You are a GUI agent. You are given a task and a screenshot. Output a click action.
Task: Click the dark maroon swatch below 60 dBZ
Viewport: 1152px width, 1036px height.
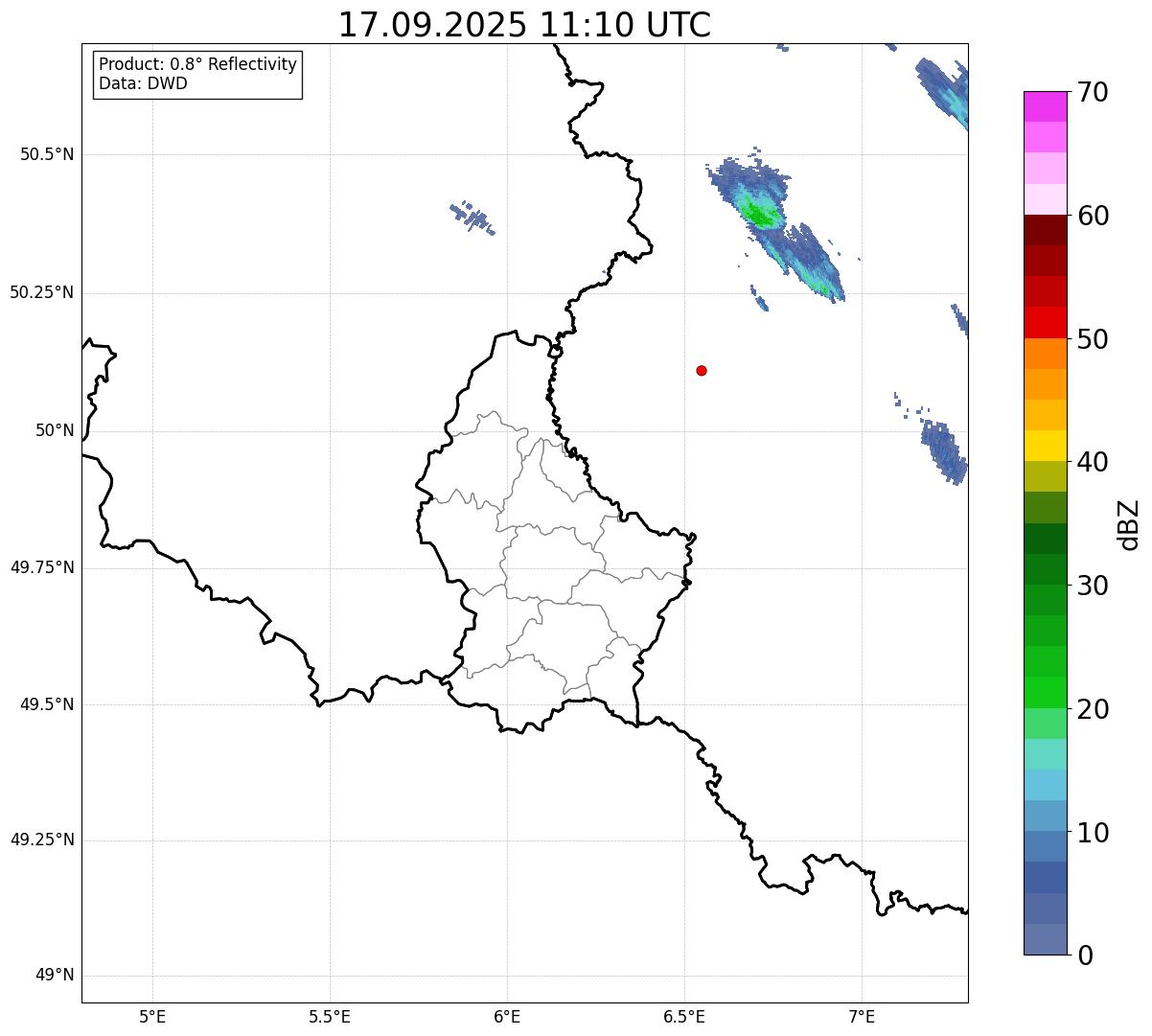pyautogui.click(x=1045, y=230)
